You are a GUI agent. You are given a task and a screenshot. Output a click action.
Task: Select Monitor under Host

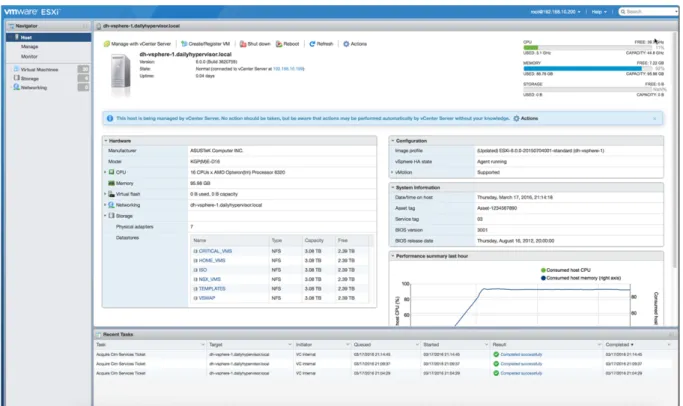29,57
